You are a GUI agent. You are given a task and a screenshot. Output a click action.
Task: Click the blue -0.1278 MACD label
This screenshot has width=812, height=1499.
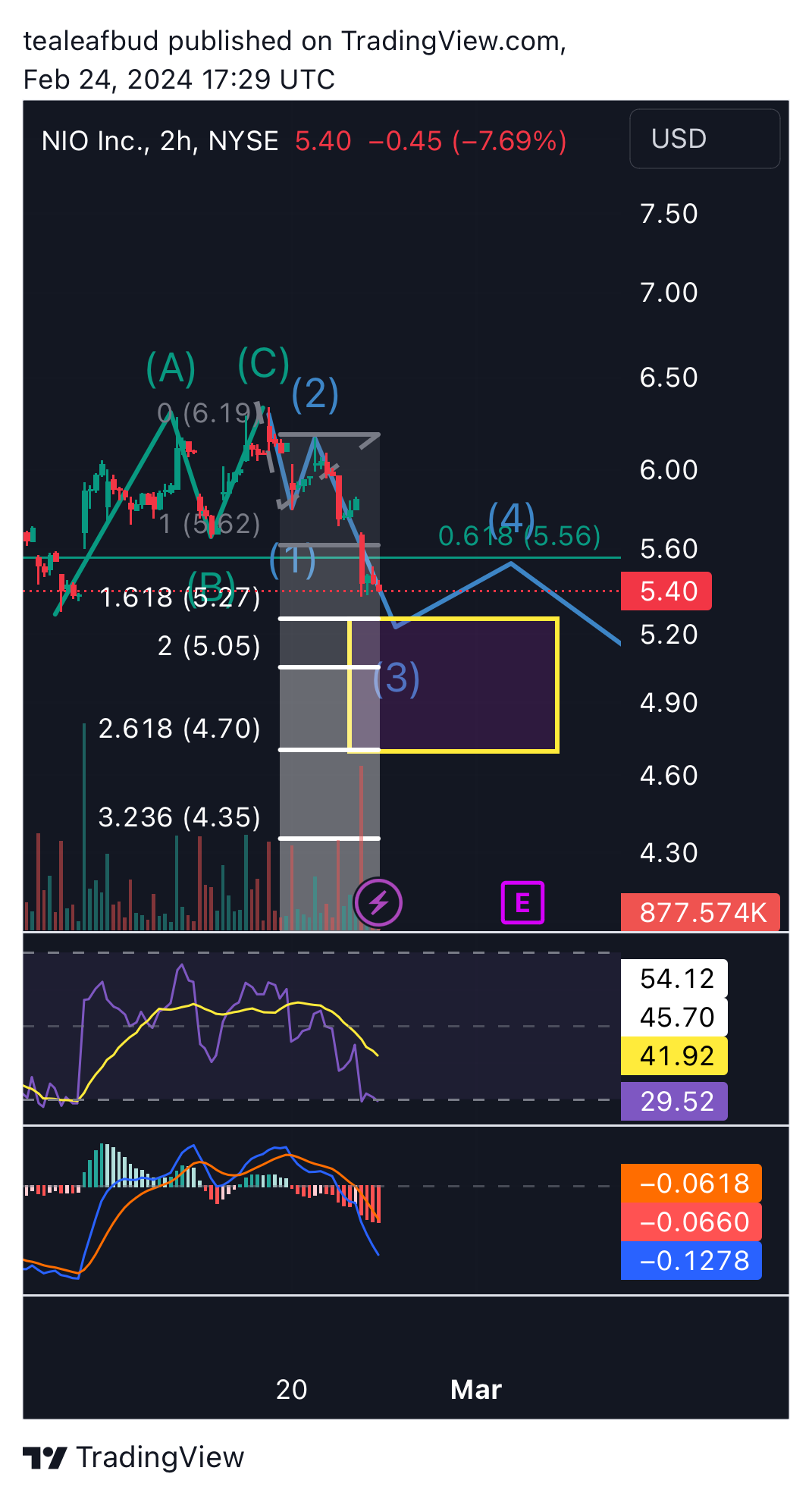click(x=691, y=1260)
